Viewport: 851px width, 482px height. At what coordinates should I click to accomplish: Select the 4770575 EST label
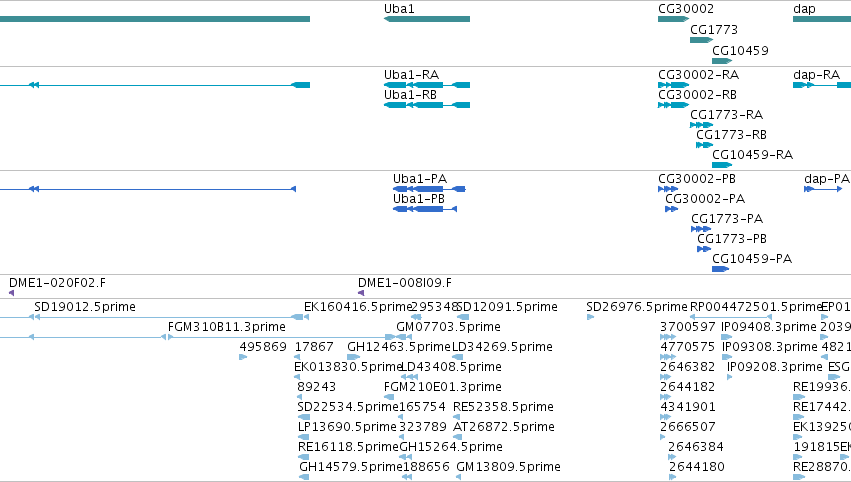pos(688,347)
